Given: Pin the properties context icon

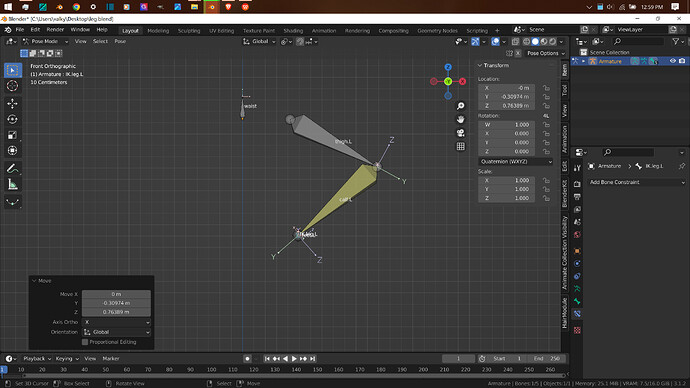Looking at the screenshot, I should (x=682, y=166).
